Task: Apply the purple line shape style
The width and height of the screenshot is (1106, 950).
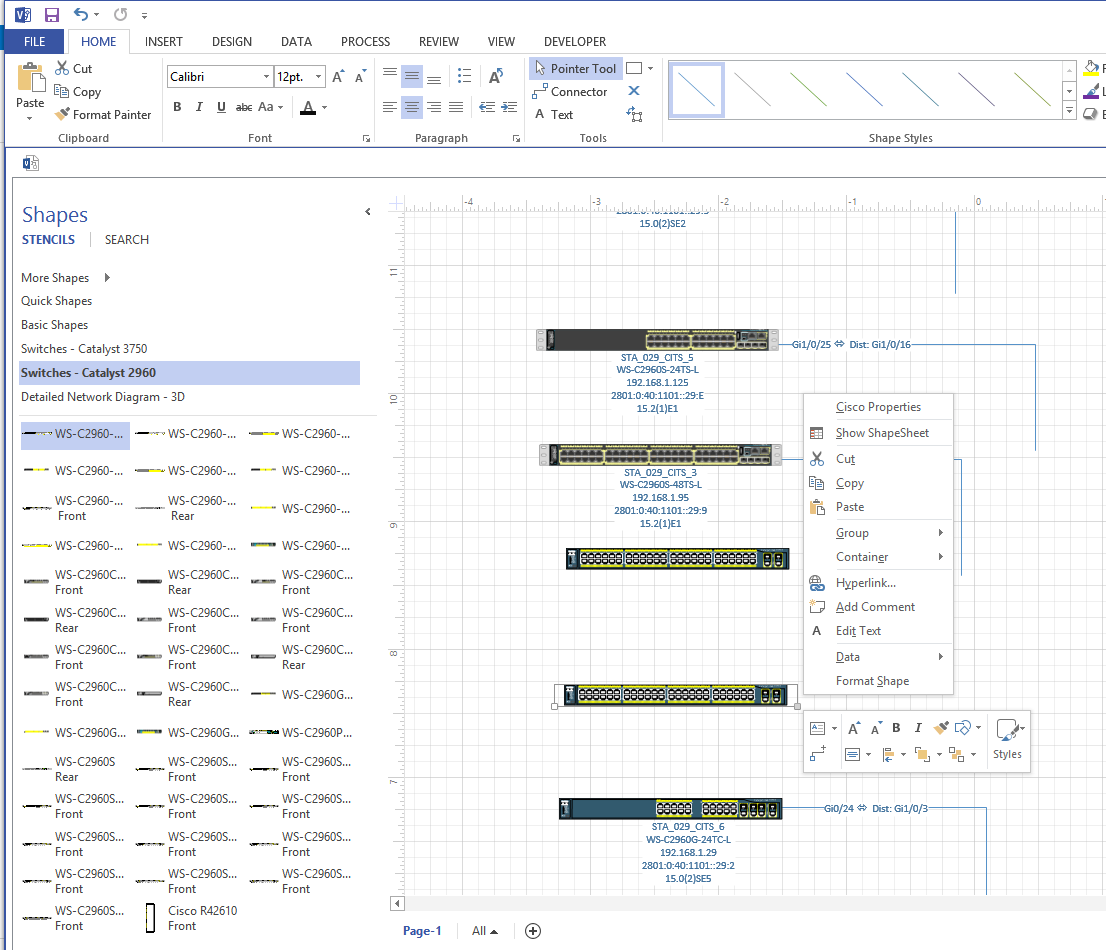Action: click(977, 90)
